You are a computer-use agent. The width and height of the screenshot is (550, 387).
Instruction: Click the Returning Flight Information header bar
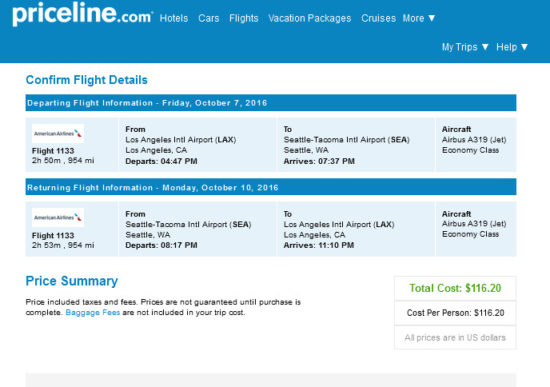(271, 187)
